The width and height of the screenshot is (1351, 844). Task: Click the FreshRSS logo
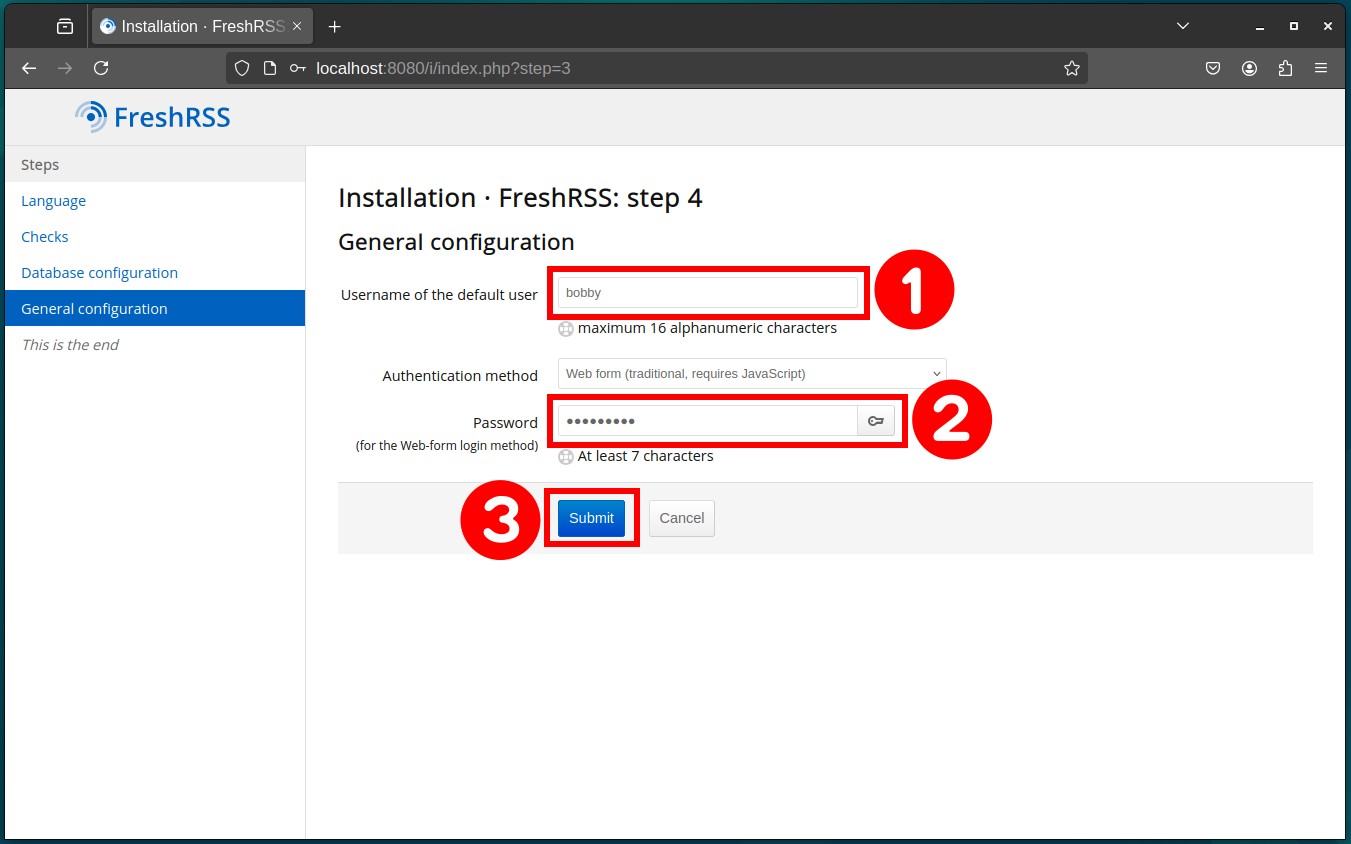(x=153, y=117)
